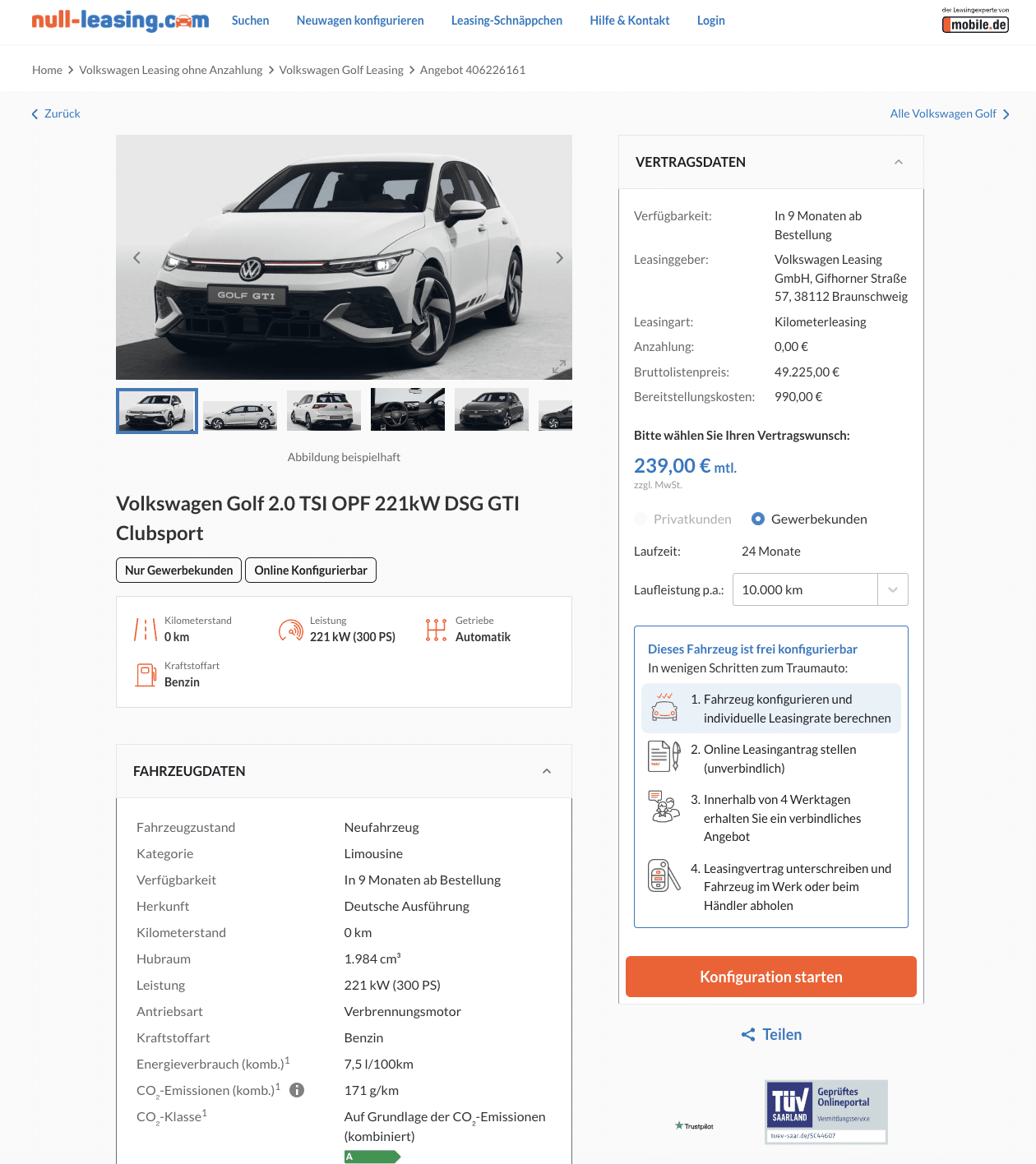Click the Kilometerstand road icon

click(x=146, y=630)
